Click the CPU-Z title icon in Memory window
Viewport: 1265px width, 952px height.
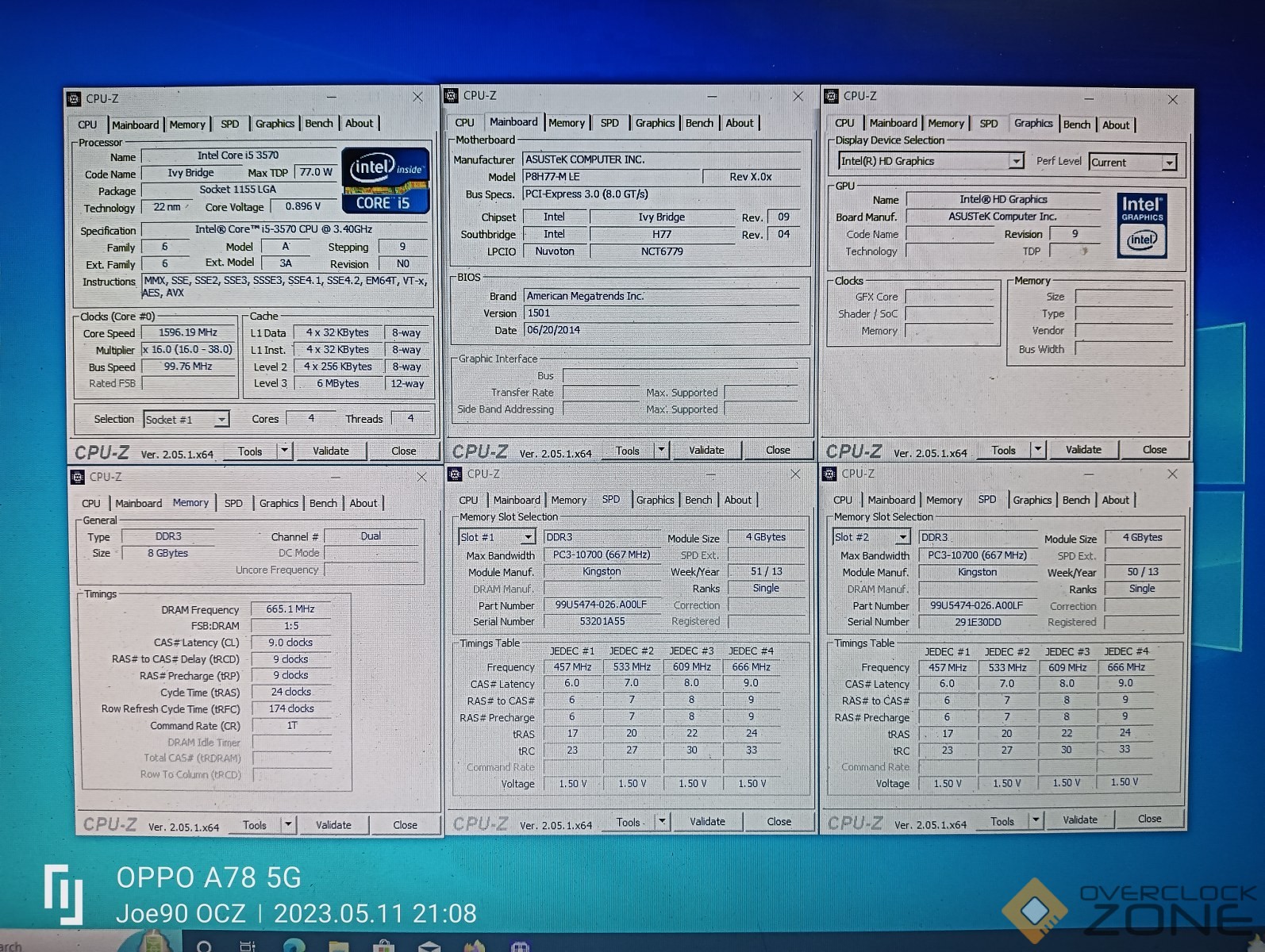(x=77, y=477)
